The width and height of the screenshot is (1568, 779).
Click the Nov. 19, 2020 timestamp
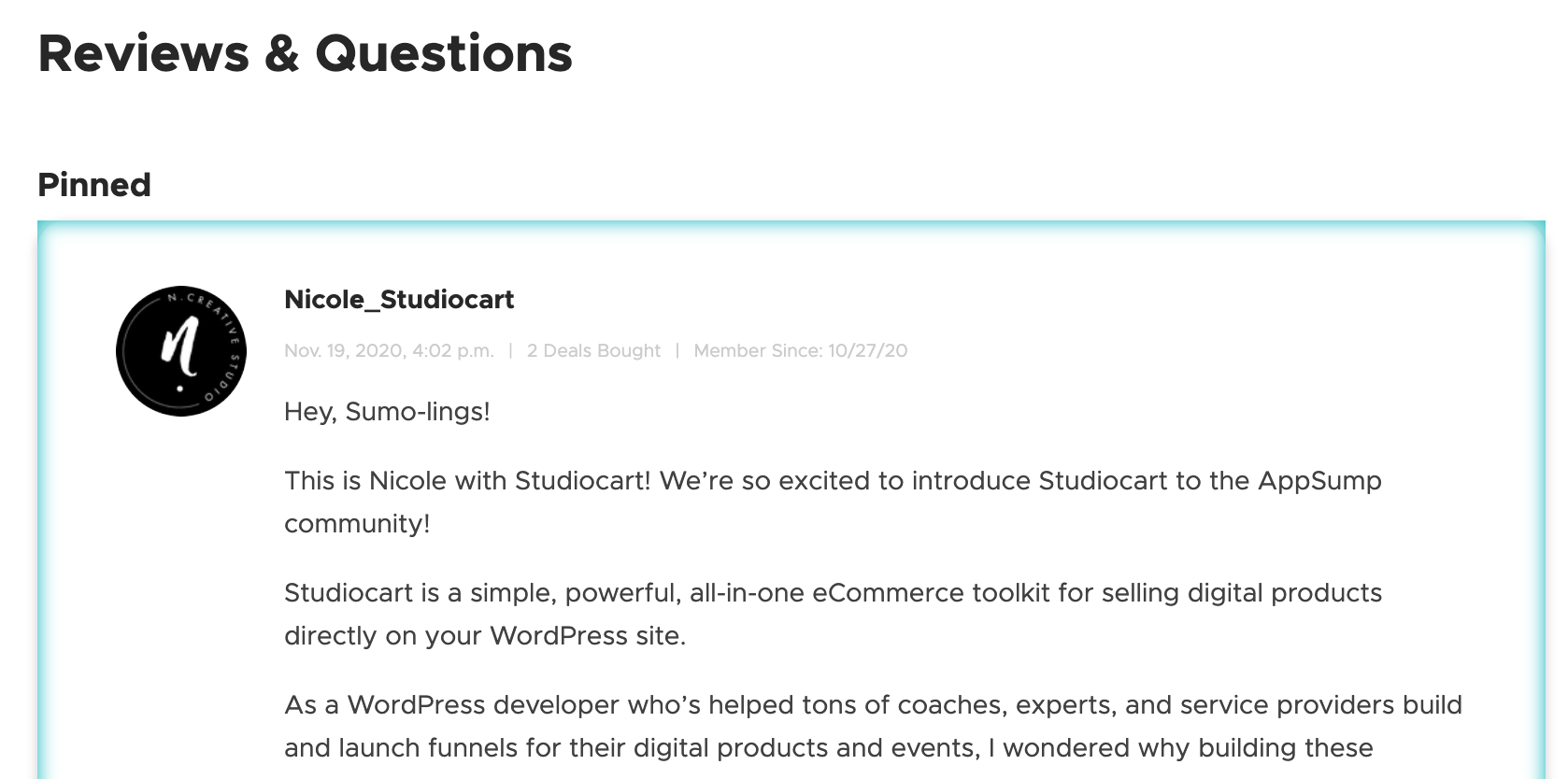[x=389, y=351]
